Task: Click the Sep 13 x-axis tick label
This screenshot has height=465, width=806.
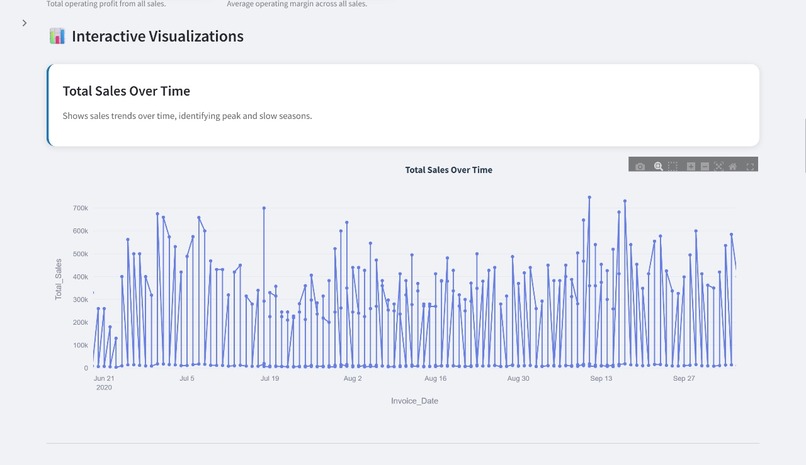Action: pos(601,379)
